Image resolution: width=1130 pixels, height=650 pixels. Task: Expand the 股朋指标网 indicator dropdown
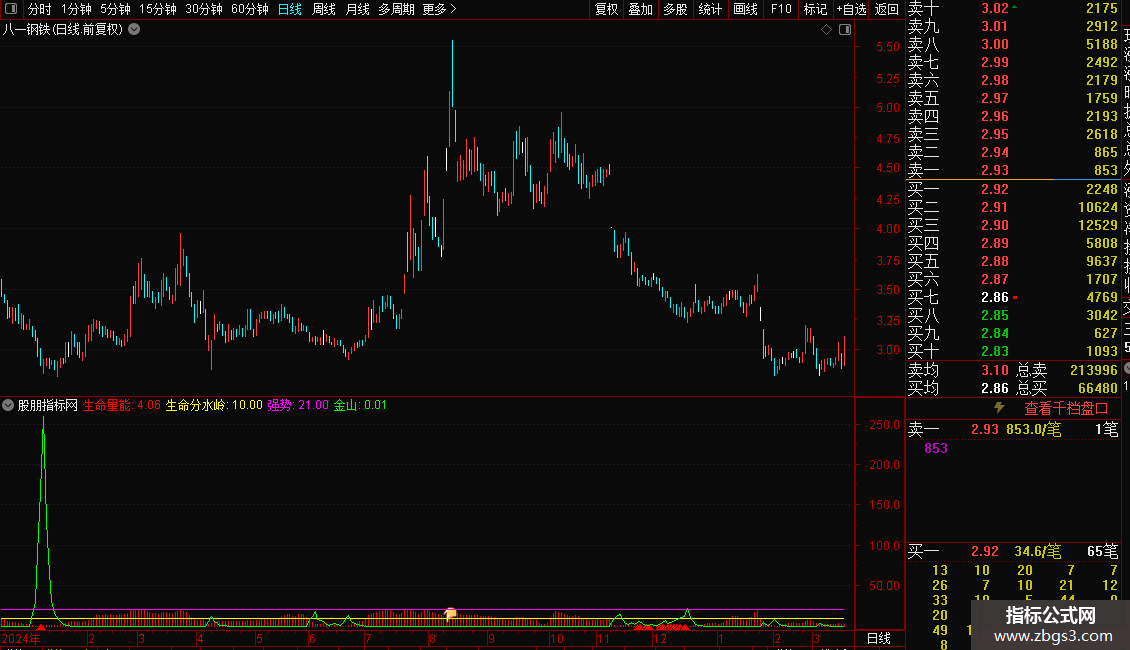(x=8, y=405)
